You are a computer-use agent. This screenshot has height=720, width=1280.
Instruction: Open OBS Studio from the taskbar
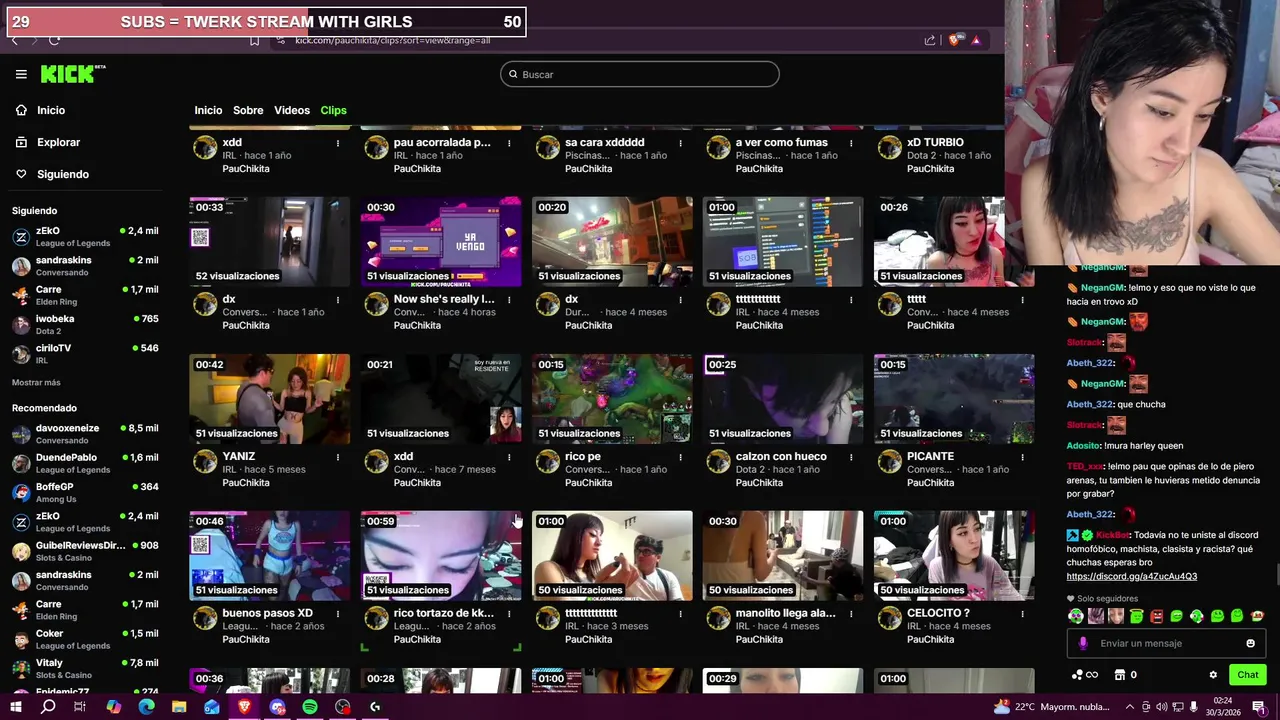(343, 707)
